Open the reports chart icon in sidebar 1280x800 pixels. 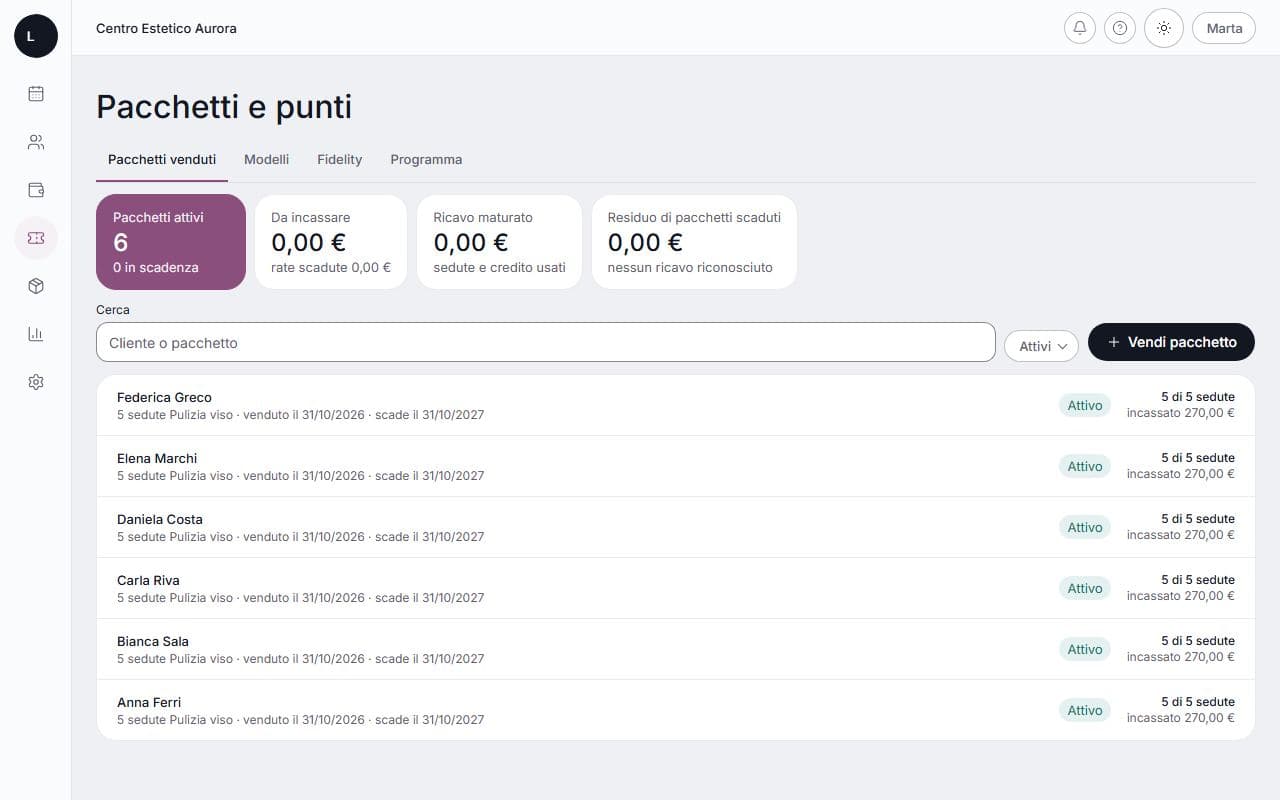(x=36, y=334)
